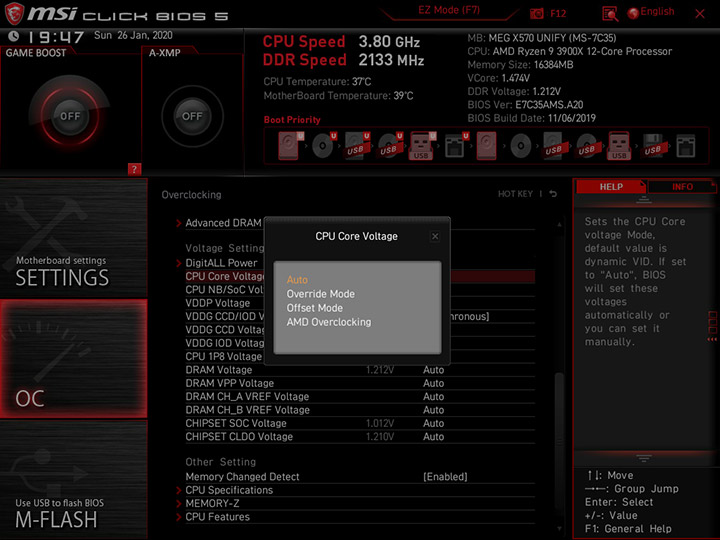Open the SETTINGS motherboard section
The height and width of the screenshot is (540, 720).
[73, 238]
